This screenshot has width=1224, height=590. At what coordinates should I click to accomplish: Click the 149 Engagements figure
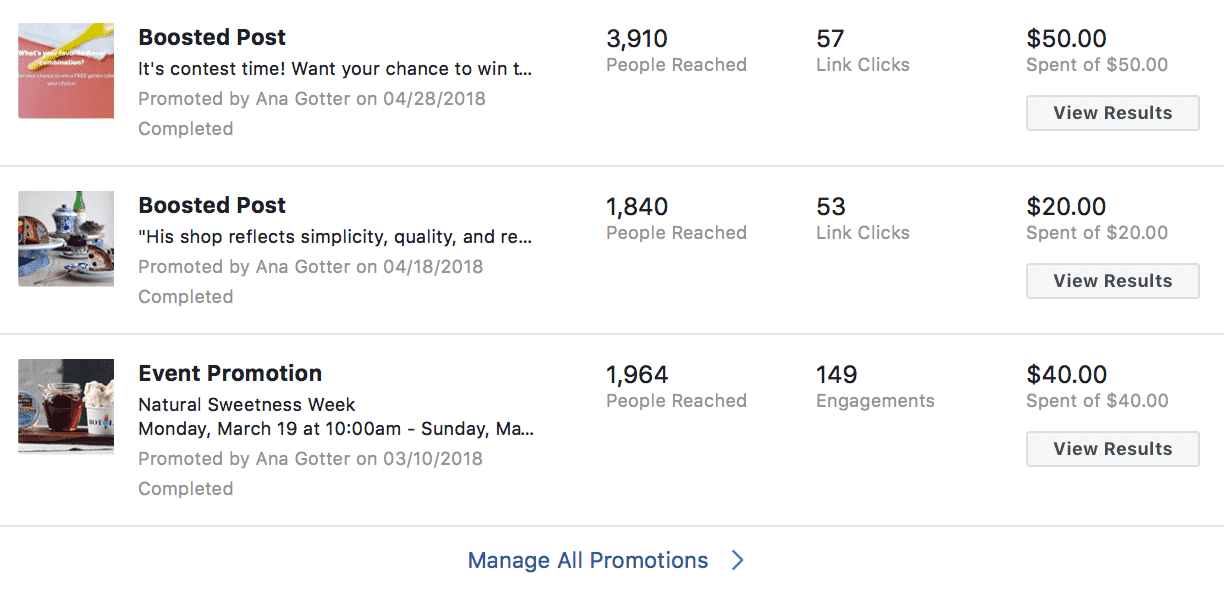click(x=837, y=375)
